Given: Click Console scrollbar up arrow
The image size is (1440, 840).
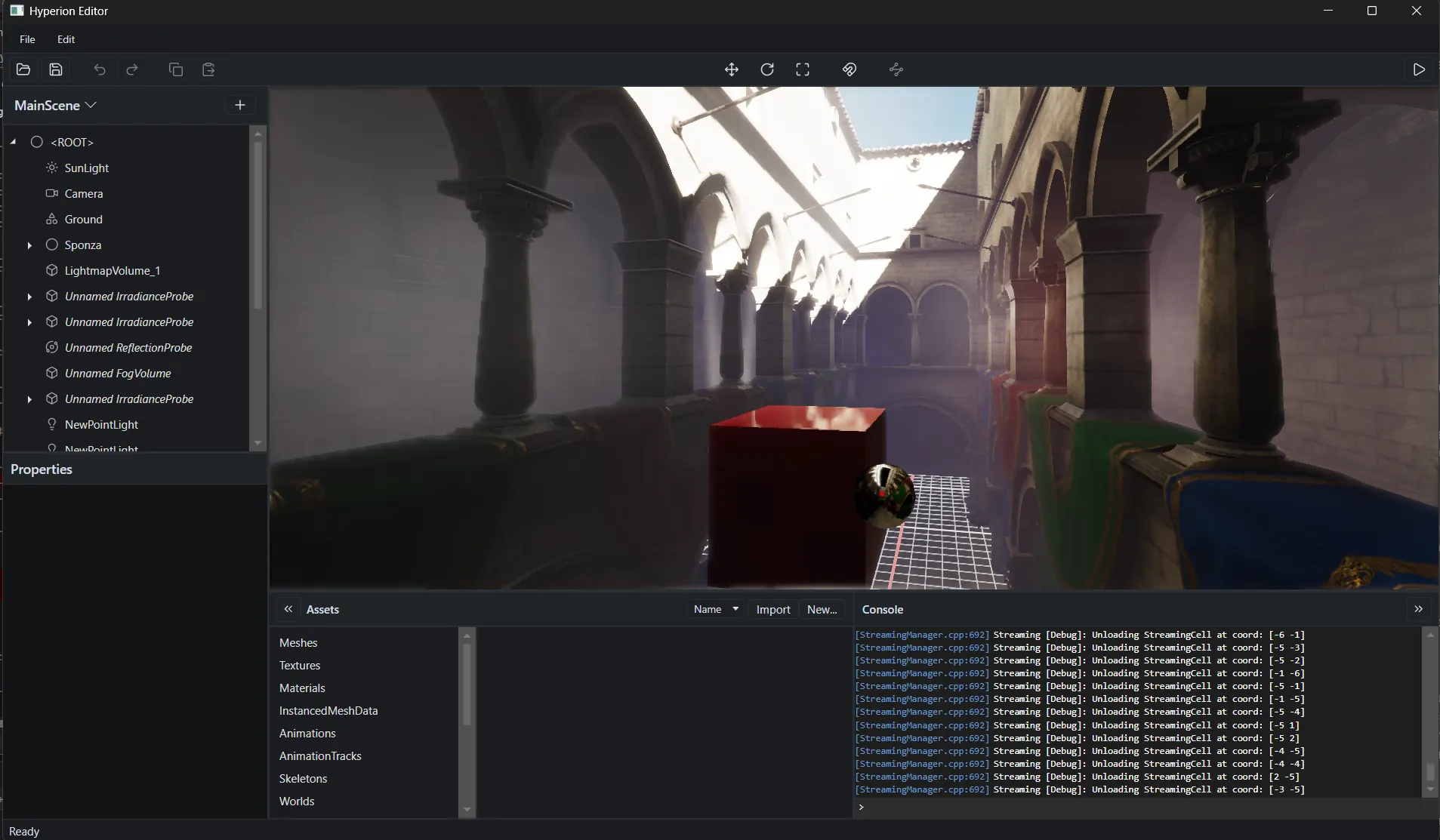Looking at the screenshot, I should coord(1430,635).
